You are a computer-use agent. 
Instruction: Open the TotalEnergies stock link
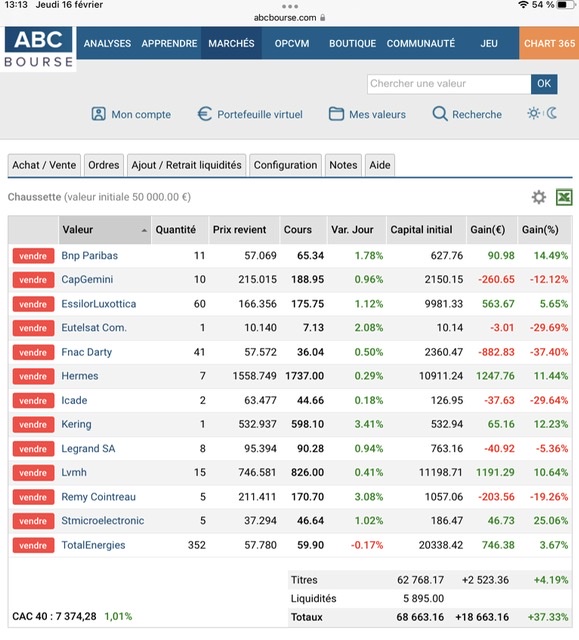click(x=93, y=545)
